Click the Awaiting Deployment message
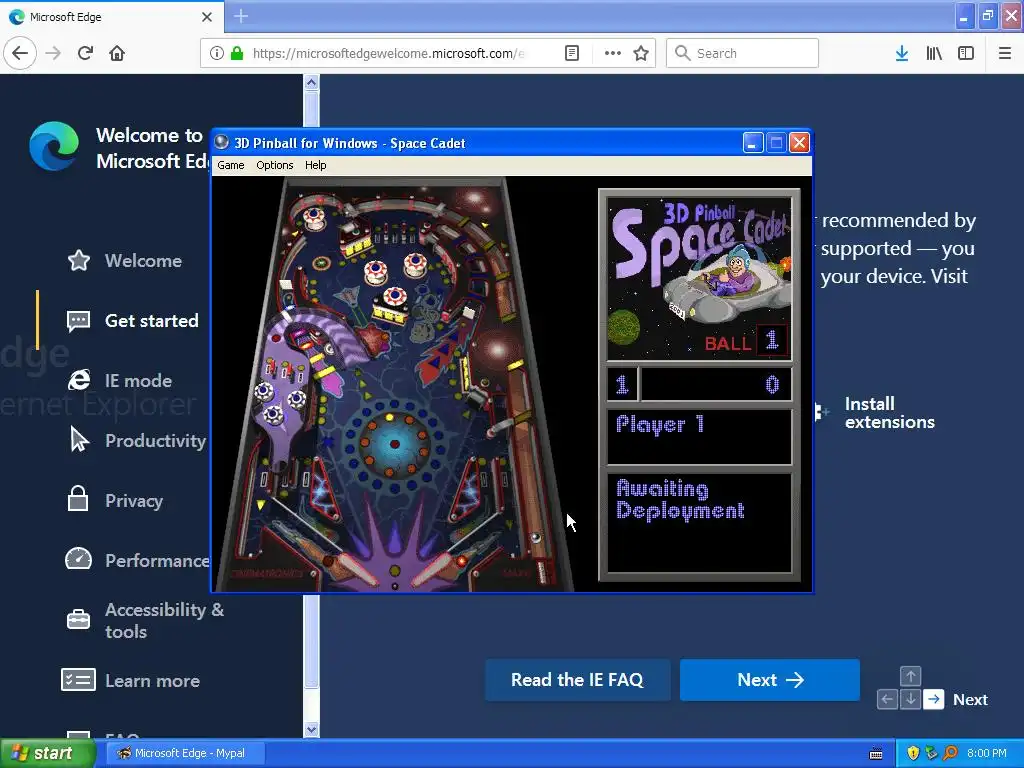The width and height of the screenshot is (1024, 768). tap(680, 500)
